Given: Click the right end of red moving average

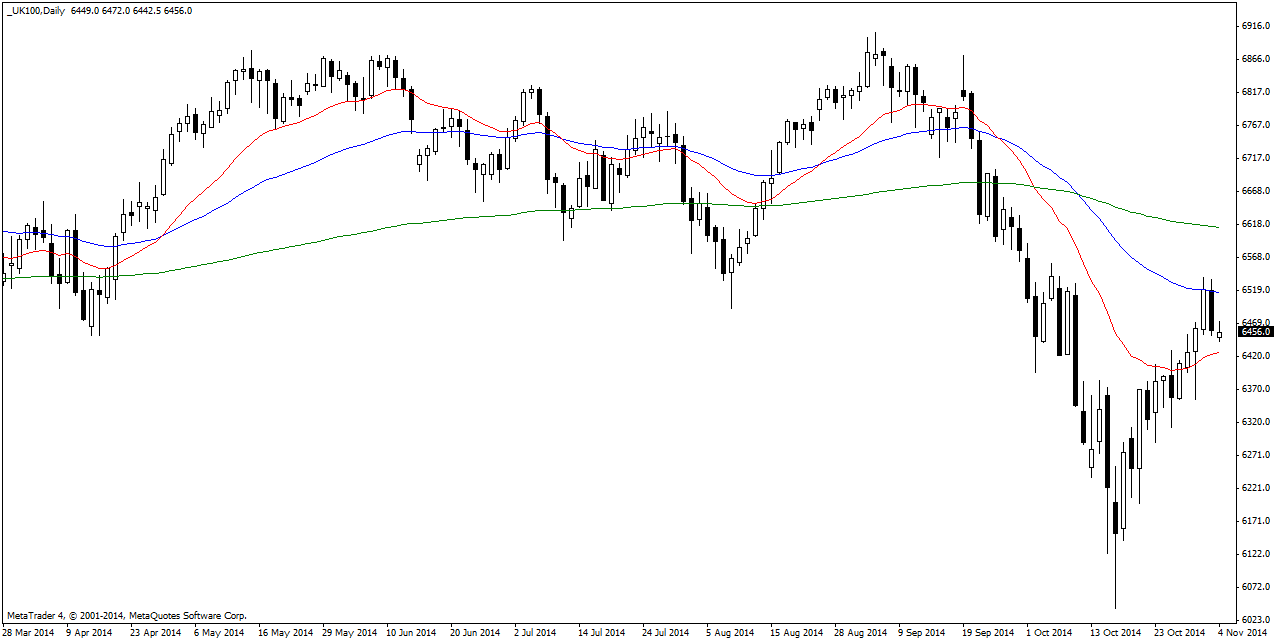Looking at the screenshot, I should tap(1217, 352).
